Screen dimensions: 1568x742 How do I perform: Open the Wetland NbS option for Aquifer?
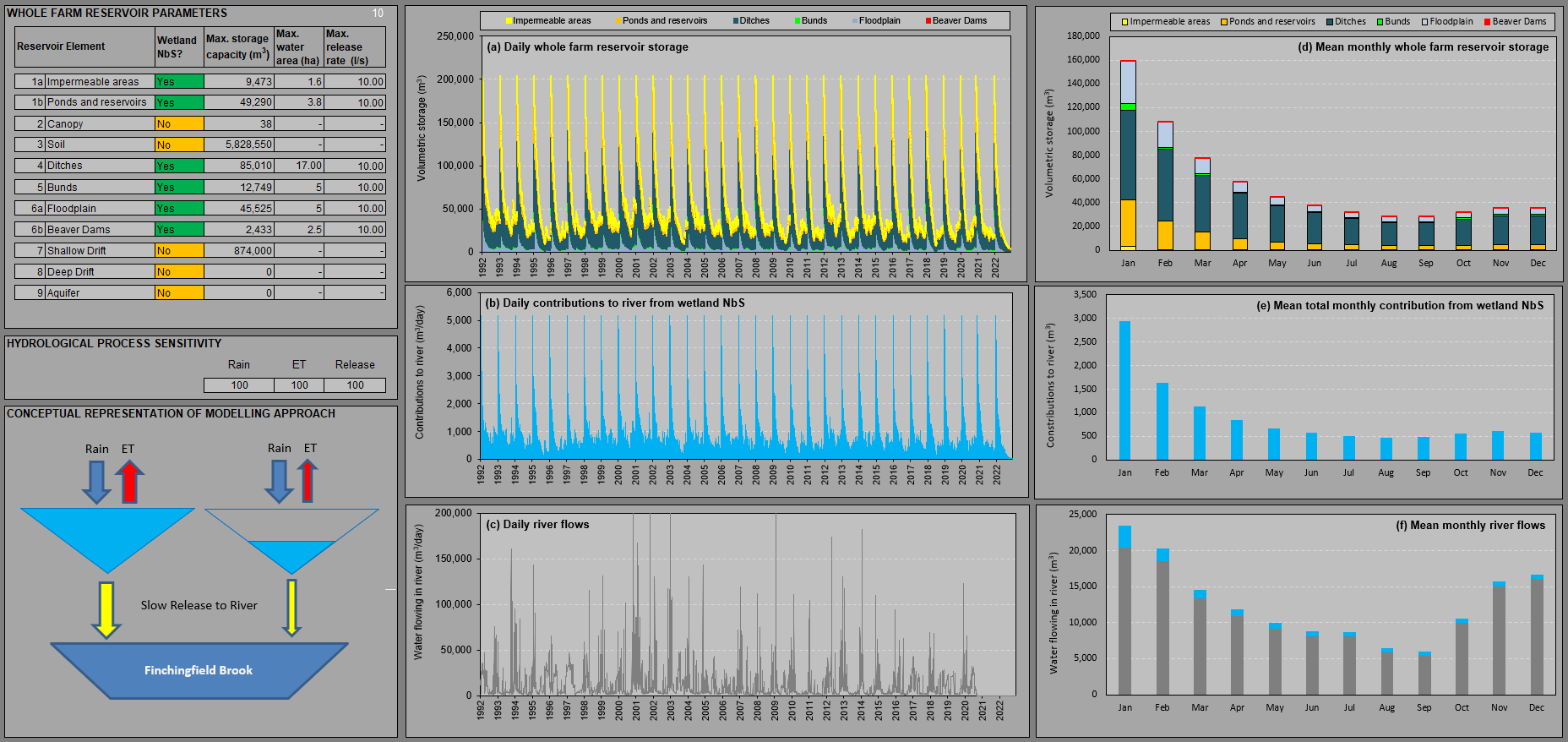179,292
